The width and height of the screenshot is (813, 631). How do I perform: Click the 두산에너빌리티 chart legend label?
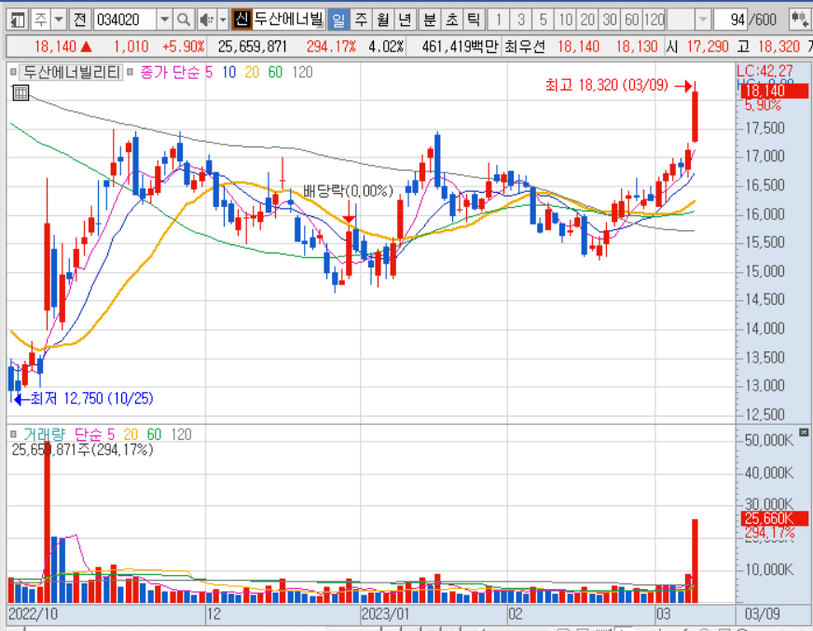(x=72, y=72)
